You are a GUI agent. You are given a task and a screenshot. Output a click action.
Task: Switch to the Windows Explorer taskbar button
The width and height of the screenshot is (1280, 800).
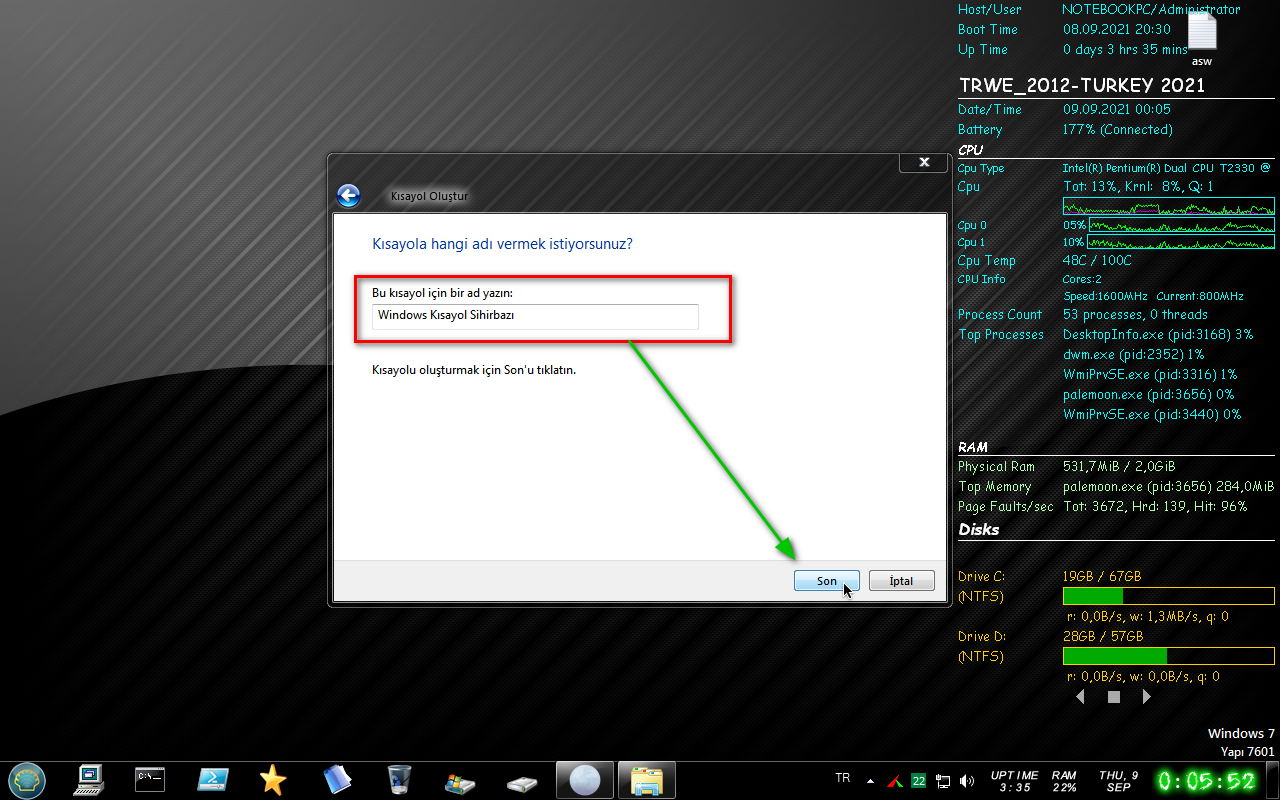pyautogui.click(x=647, y=779)
